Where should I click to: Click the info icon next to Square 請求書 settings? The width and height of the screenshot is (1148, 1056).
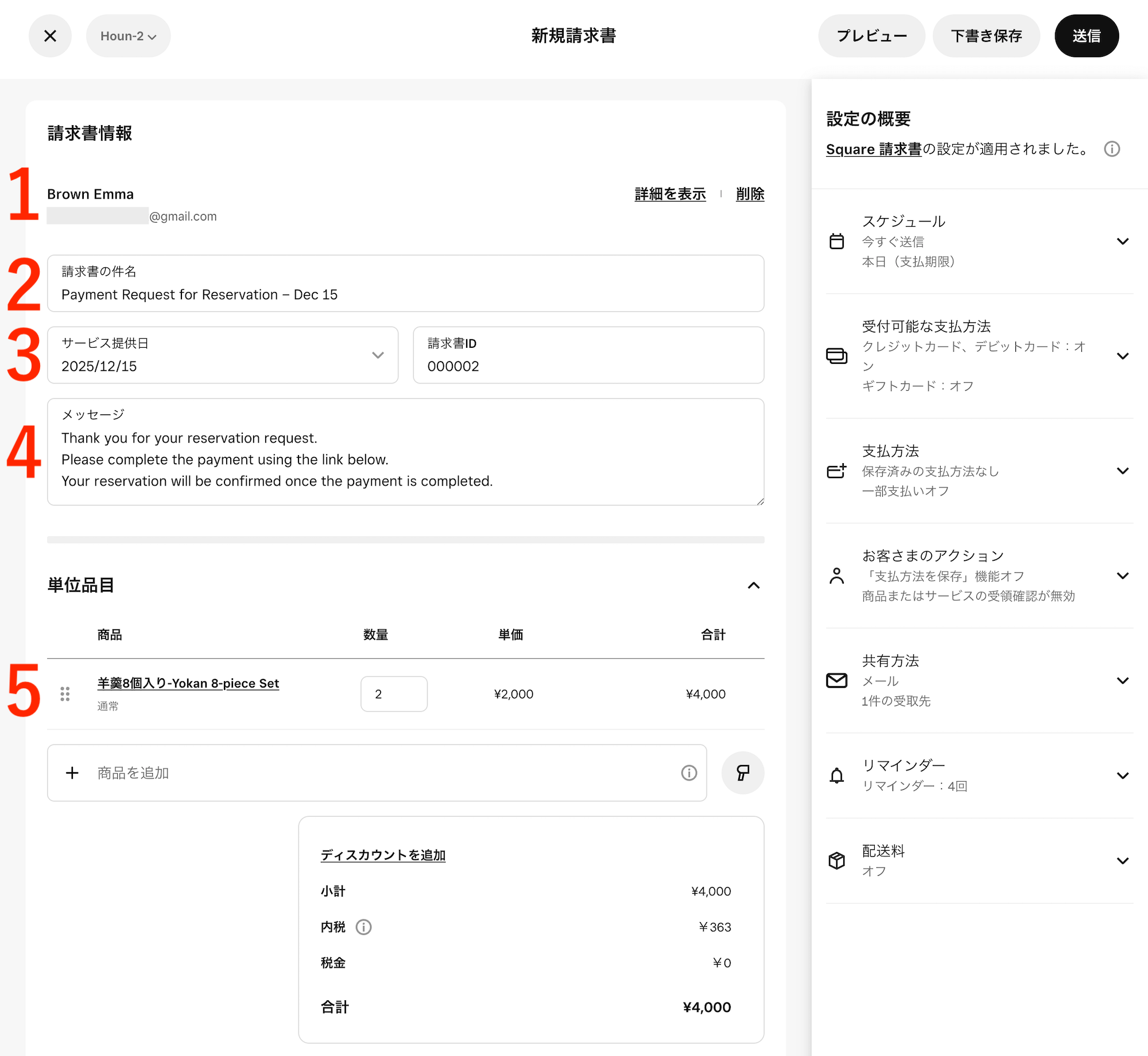(1112, 149)
